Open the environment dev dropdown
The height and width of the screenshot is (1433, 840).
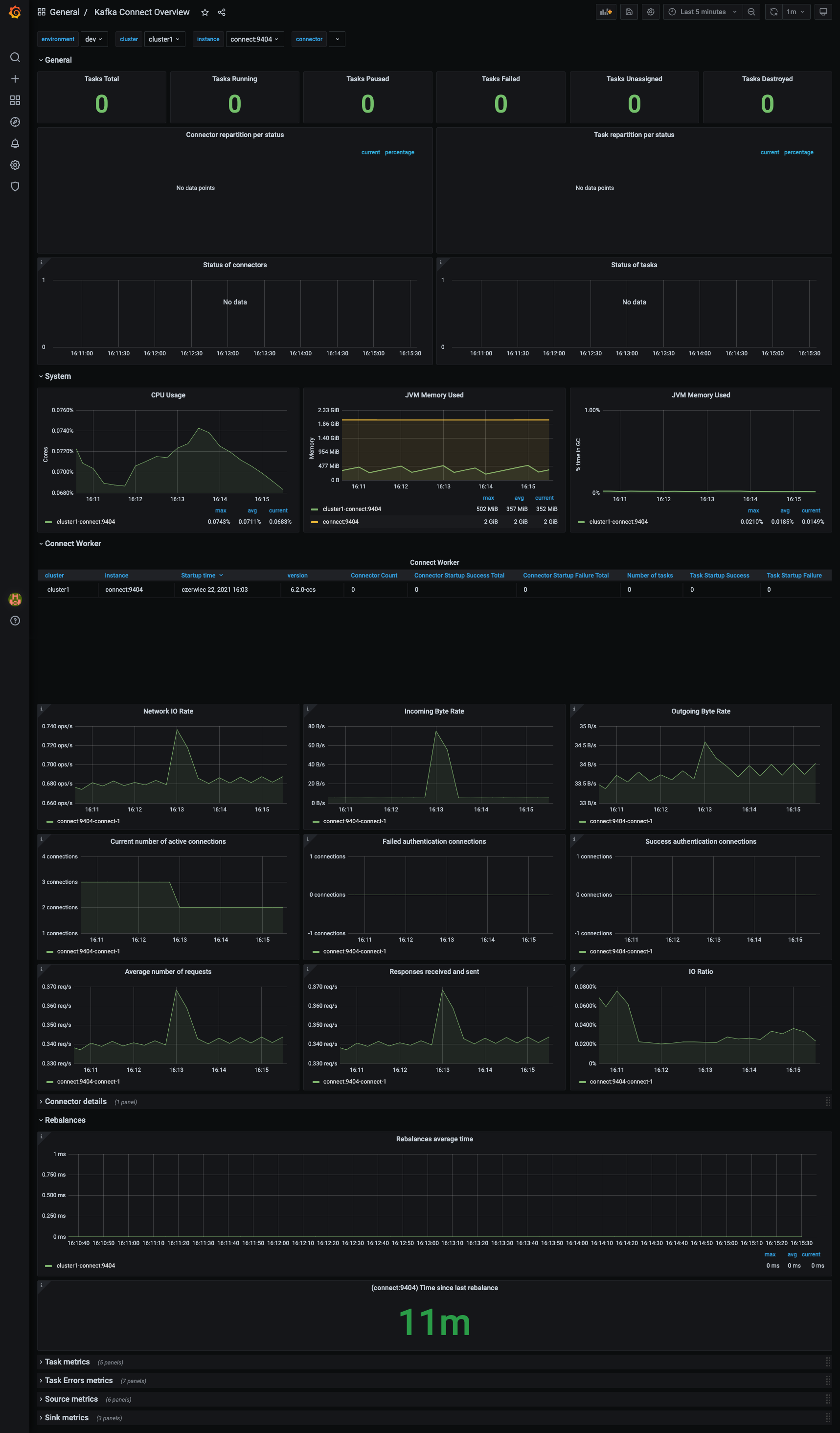click(94, 39)
